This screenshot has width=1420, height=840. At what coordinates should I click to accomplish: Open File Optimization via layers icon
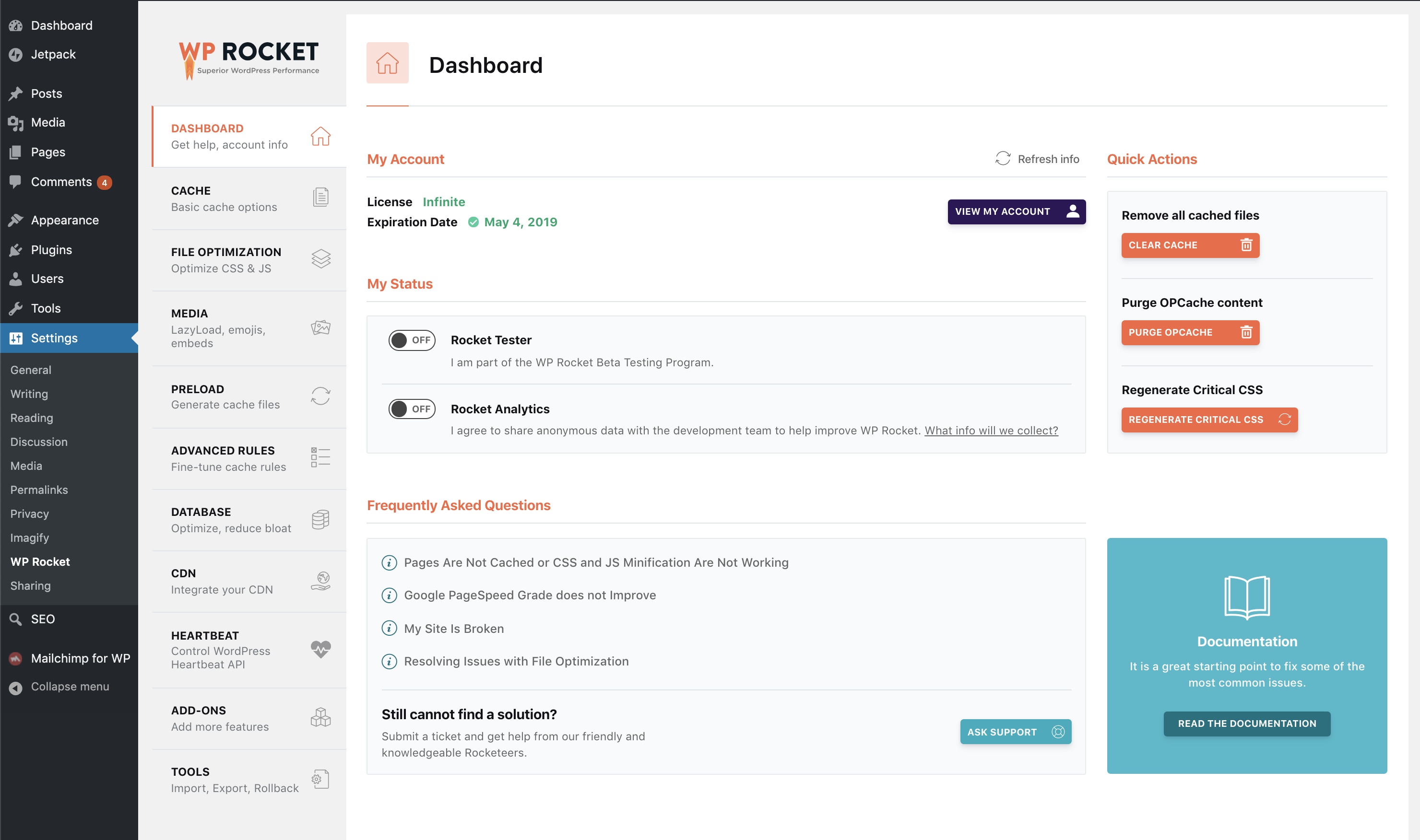pyautogui.click(x=320, y=259)
